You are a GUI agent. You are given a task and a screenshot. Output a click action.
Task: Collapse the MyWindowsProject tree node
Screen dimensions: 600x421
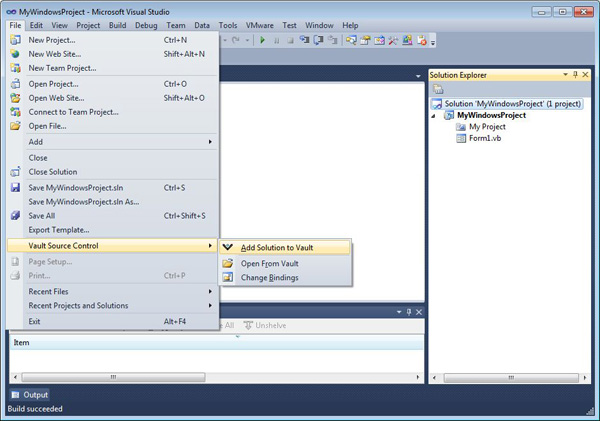tap(435, 115)
